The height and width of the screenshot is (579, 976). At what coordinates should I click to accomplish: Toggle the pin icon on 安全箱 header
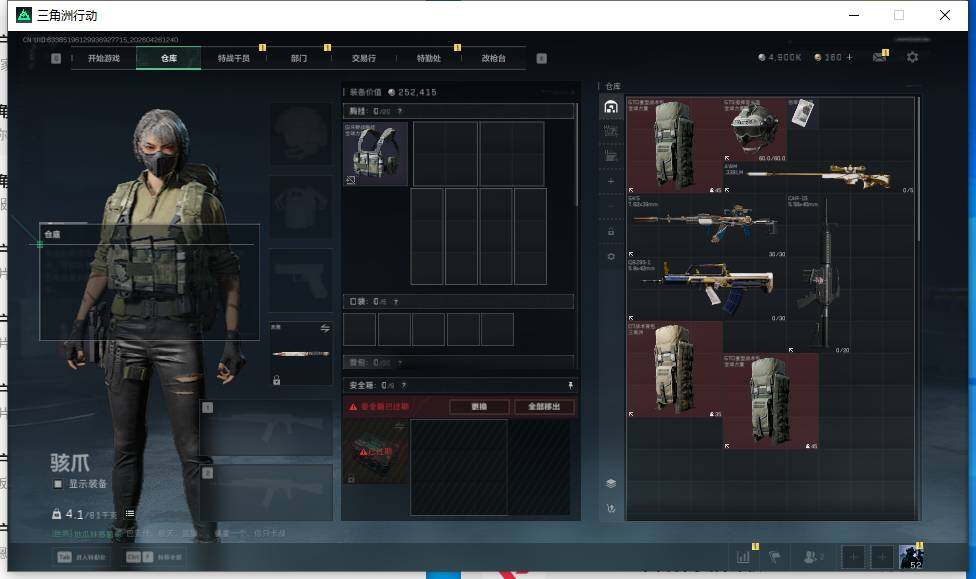570,385
